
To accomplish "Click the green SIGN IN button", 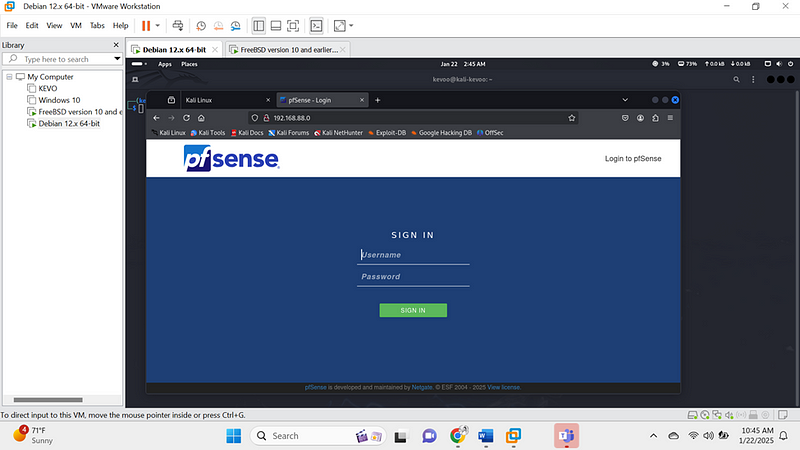I will coord(413,310).
